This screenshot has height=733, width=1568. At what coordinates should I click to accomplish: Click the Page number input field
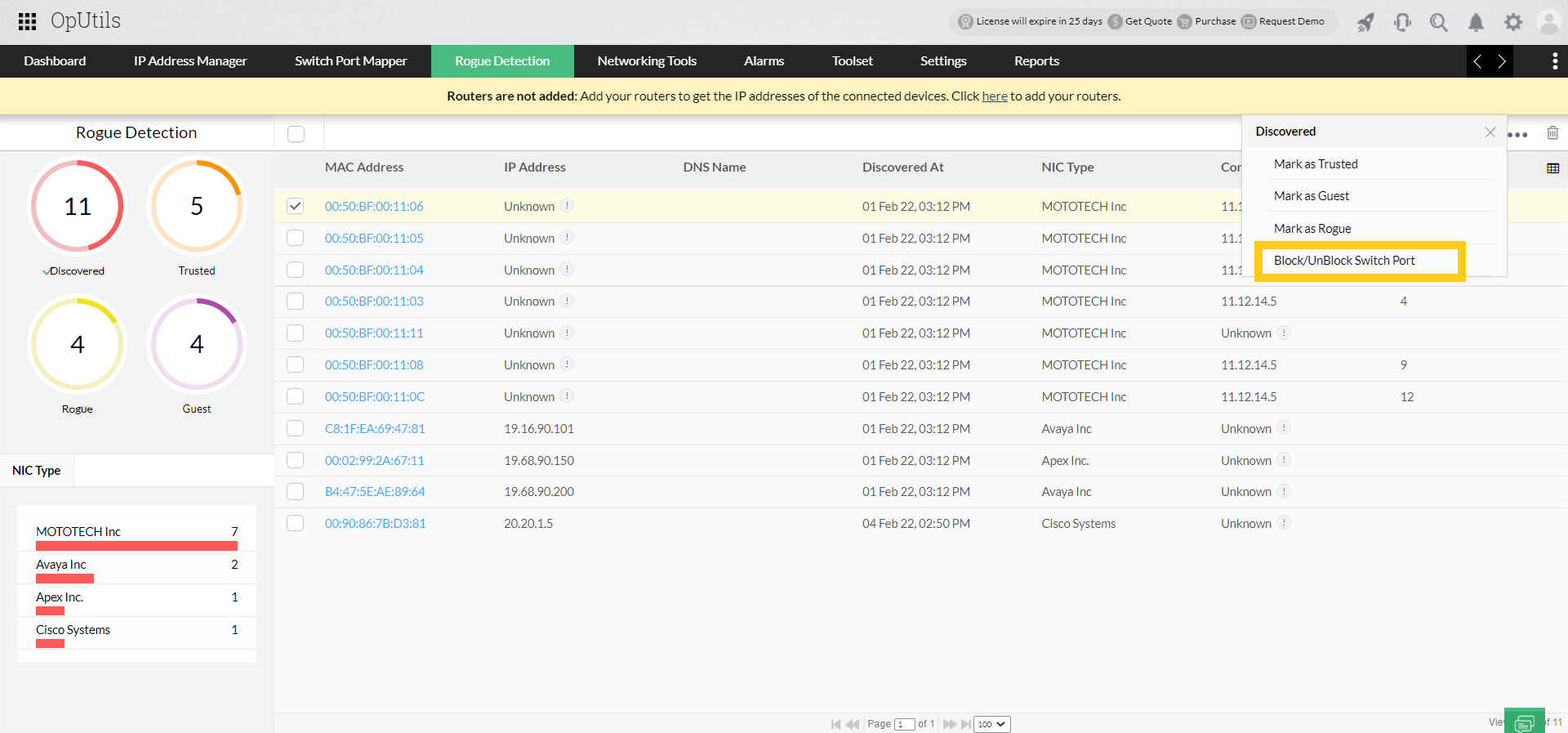point(904,724)
